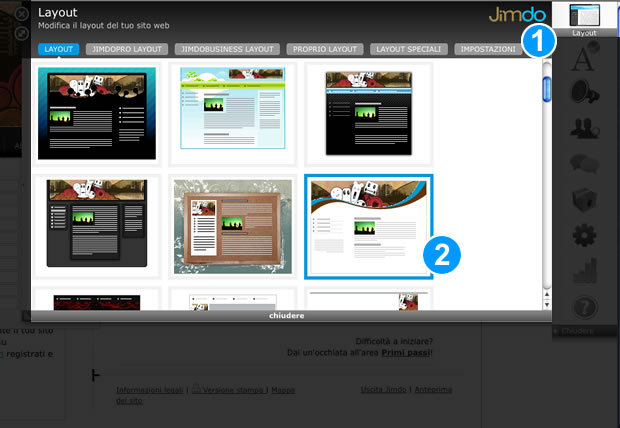Open the settings gear sidebar icon

click(x=584, y=235)
